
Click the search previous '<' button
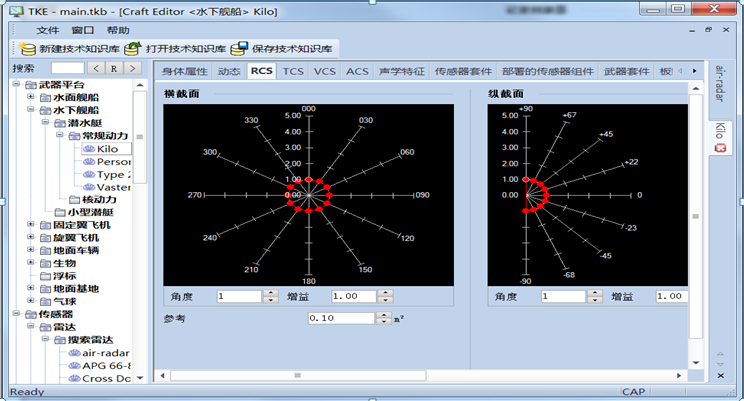(x=95, y=69)
